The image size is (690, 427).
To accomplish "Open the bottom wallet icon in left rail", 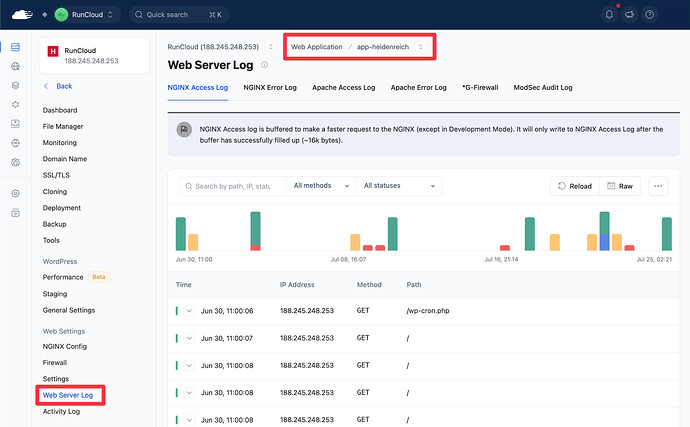I will click(x=15, y=213).
